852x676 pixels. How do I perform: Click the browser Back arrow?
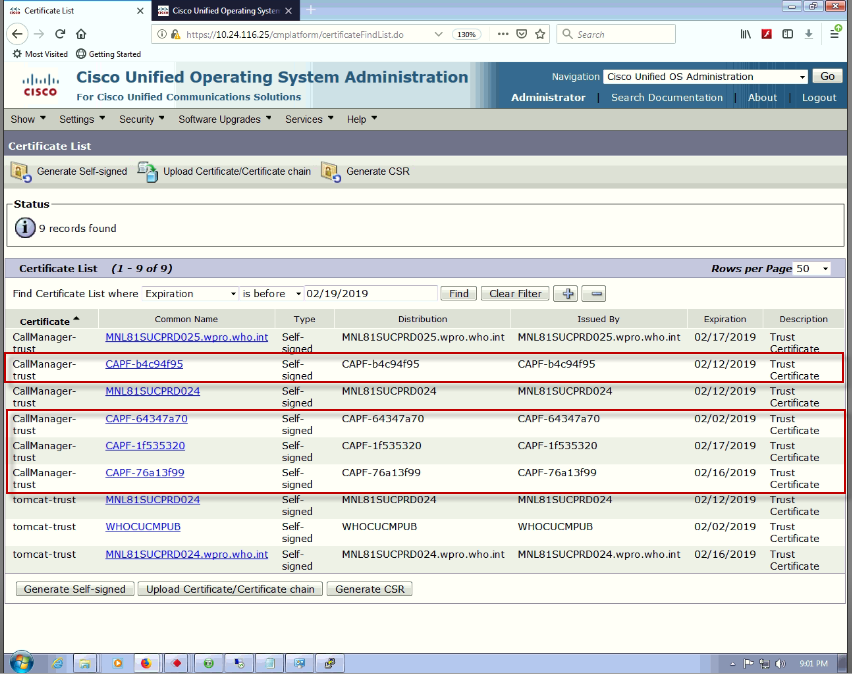[x=17, y=34]
